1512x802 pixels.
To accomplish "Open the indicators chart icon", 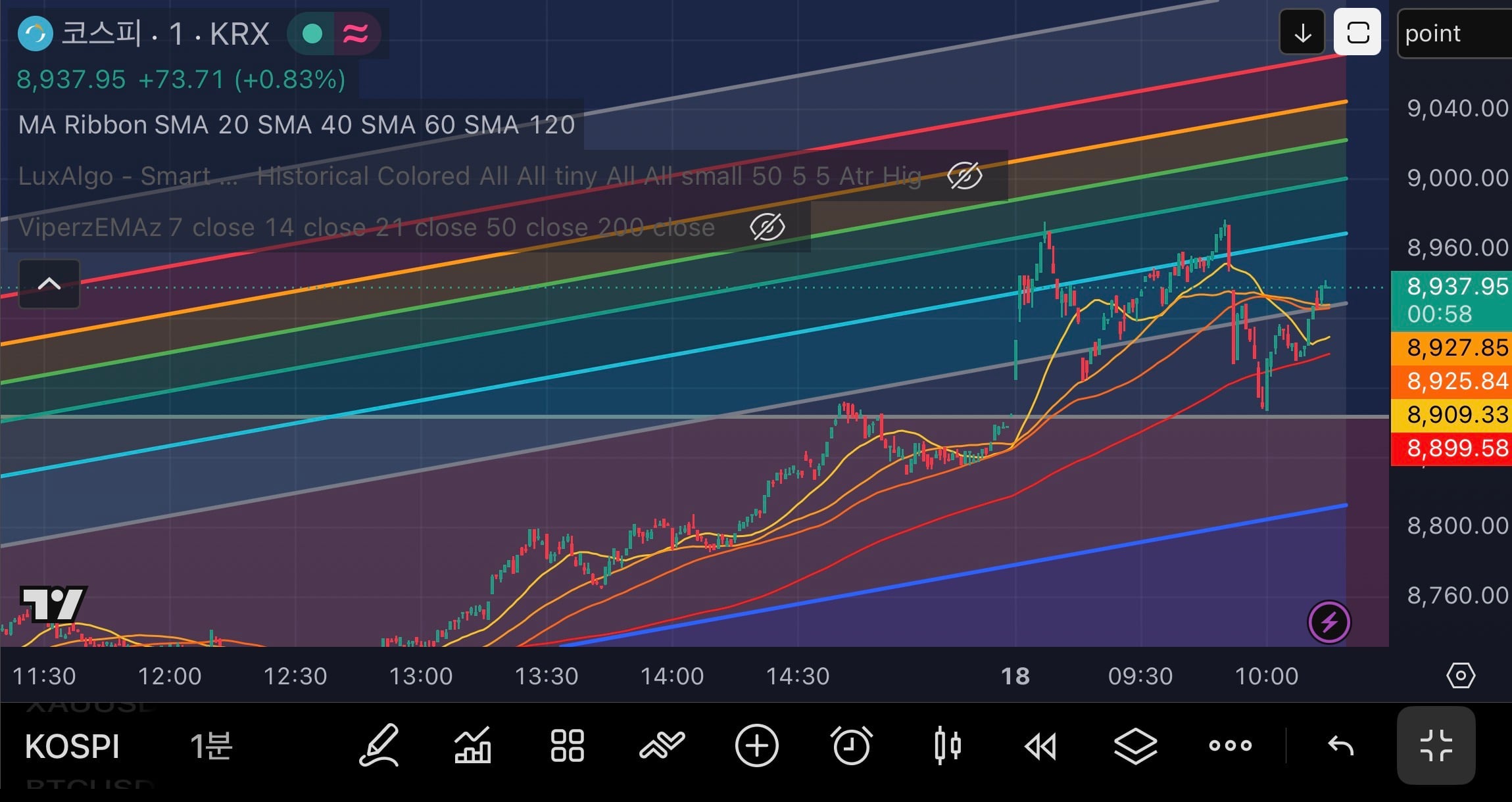I will tap(472, 745).
